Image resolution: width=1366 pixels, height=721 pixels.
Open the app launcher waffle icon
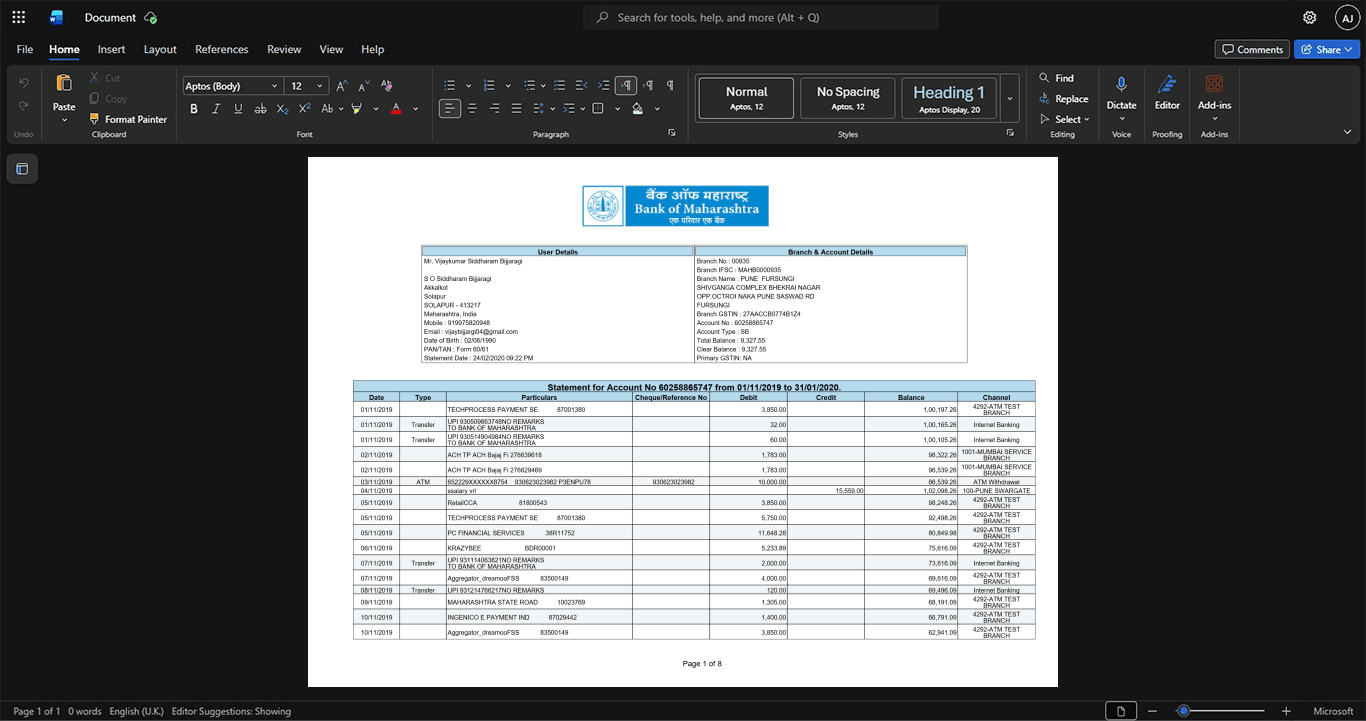(18, 17)
